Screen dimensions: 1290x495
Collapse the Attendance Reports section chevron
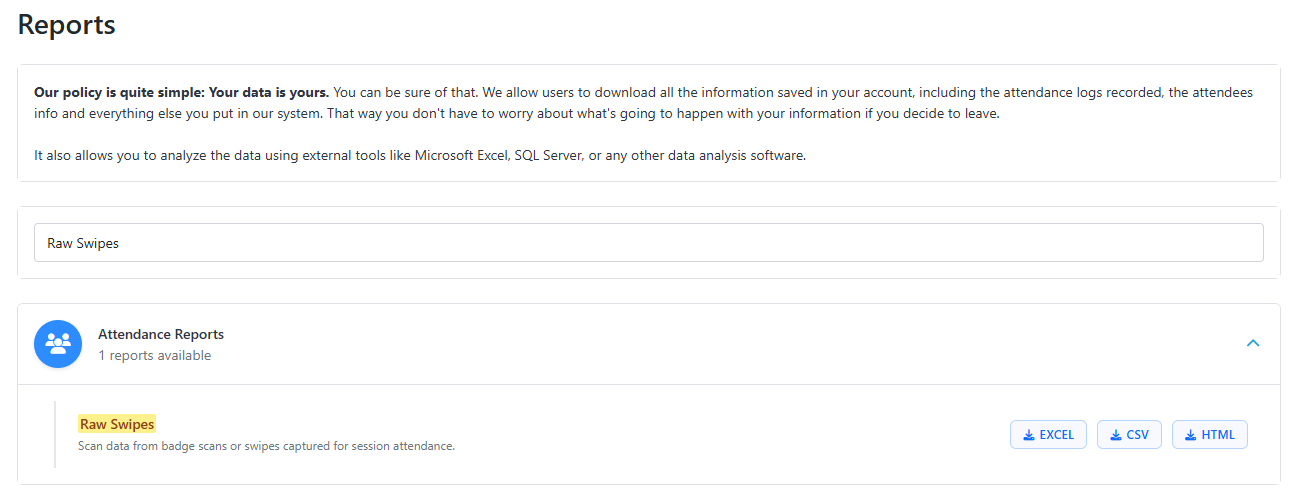[1253, 343]
